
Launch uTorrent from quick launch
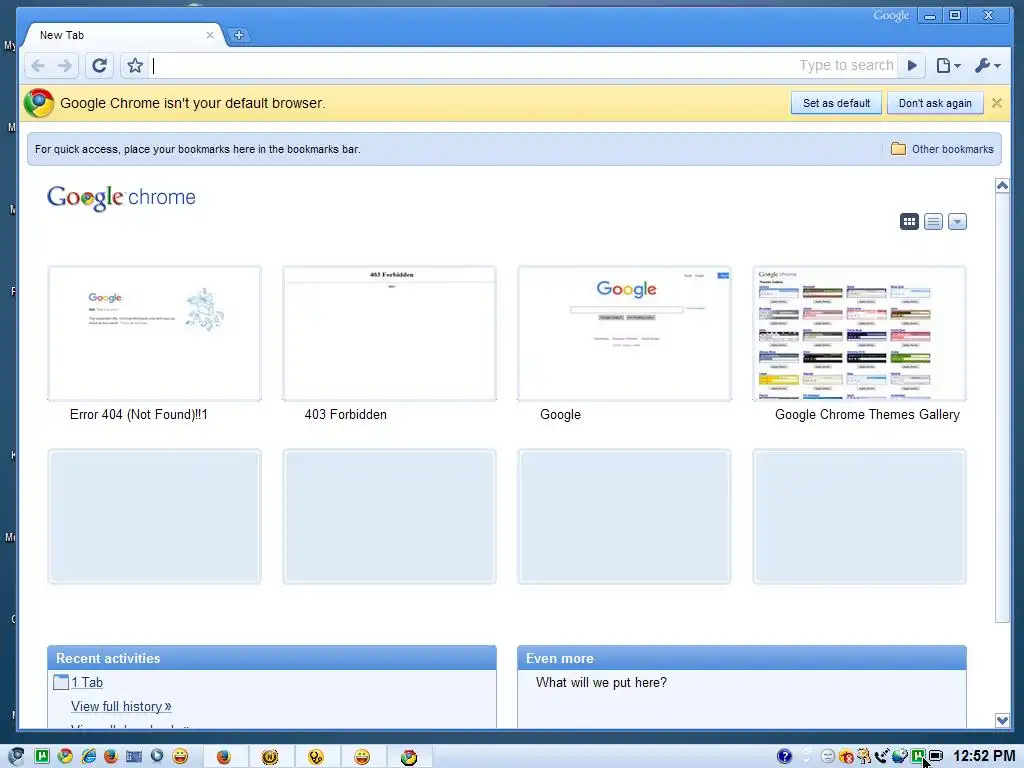click(x=42, y=756)
